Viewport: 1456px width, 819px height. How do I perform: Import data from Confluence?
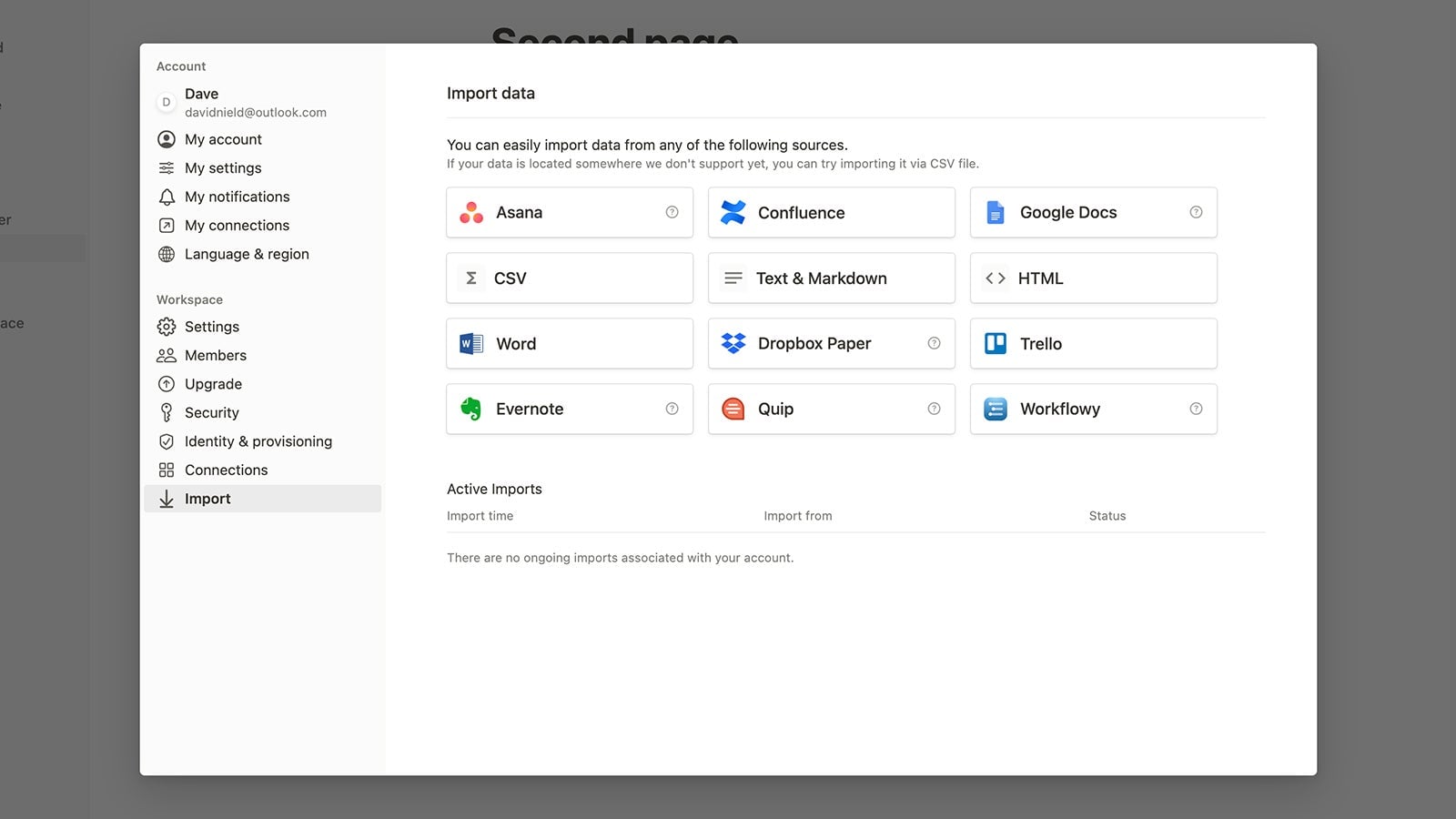coord(832,213)
